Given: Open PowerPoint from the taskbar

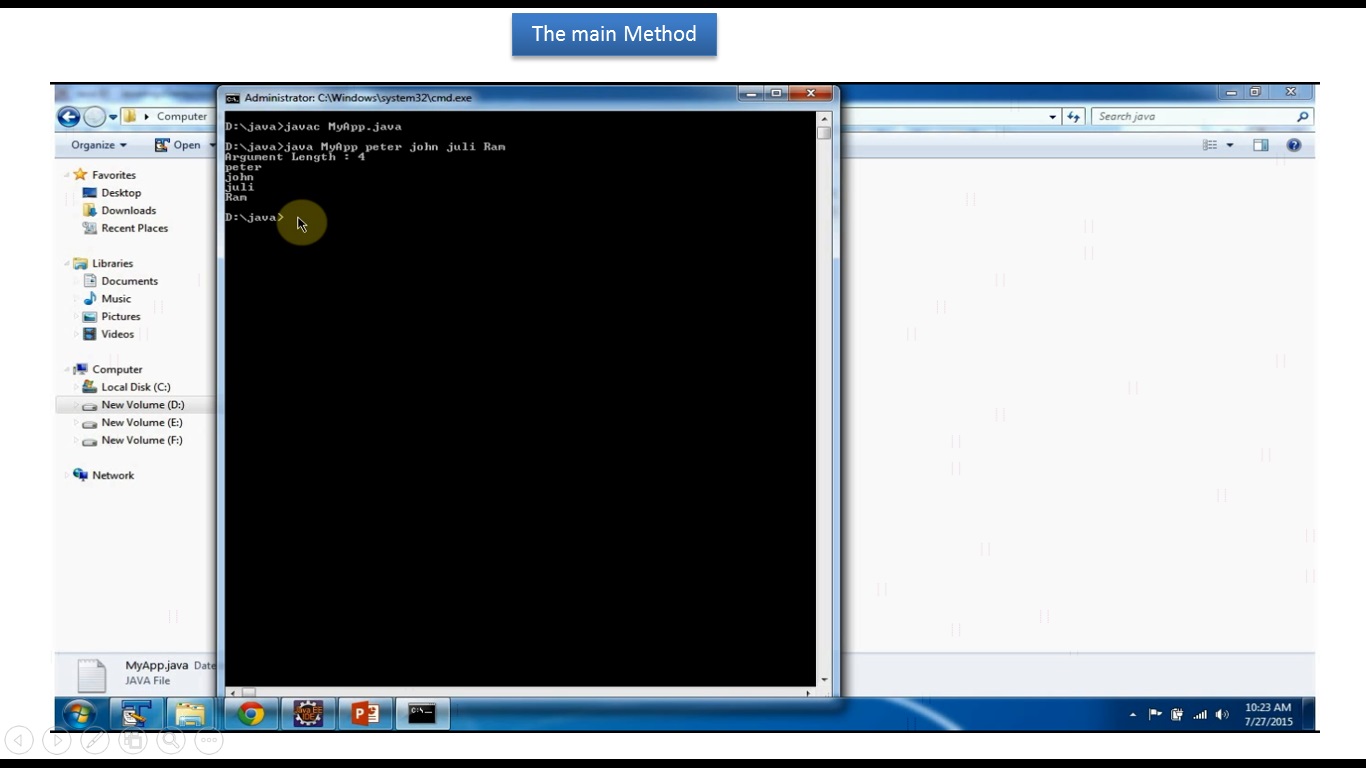Looking at the screenshot, I should point(364,713).
